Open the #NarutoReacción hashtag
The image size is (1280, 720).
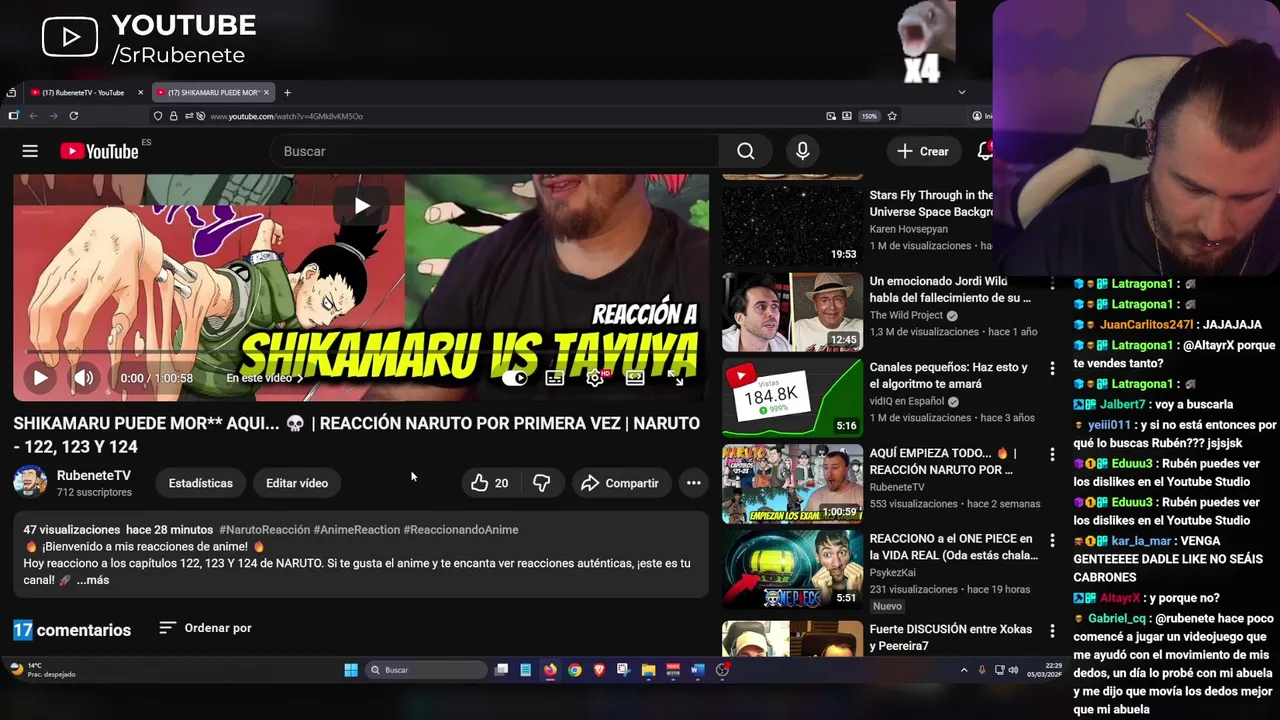point(264,529)
